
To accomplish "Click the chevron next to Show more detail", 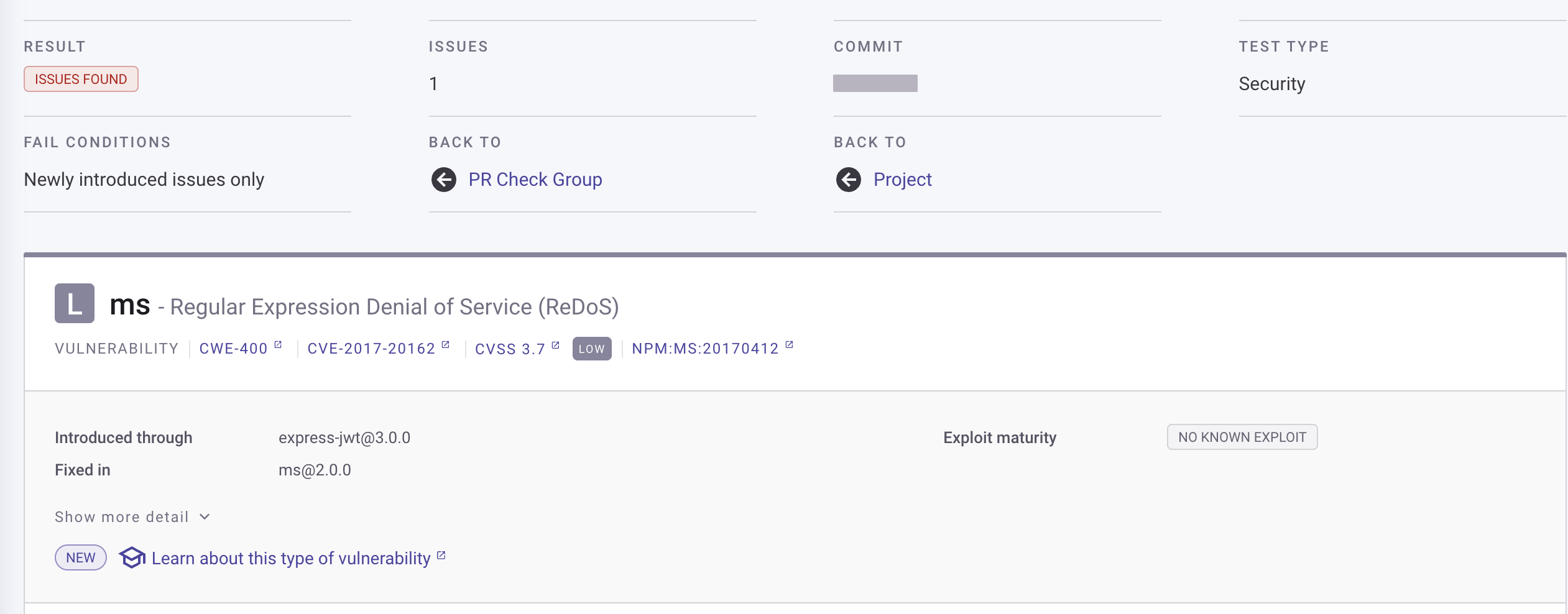I will (x=205, y=517).
